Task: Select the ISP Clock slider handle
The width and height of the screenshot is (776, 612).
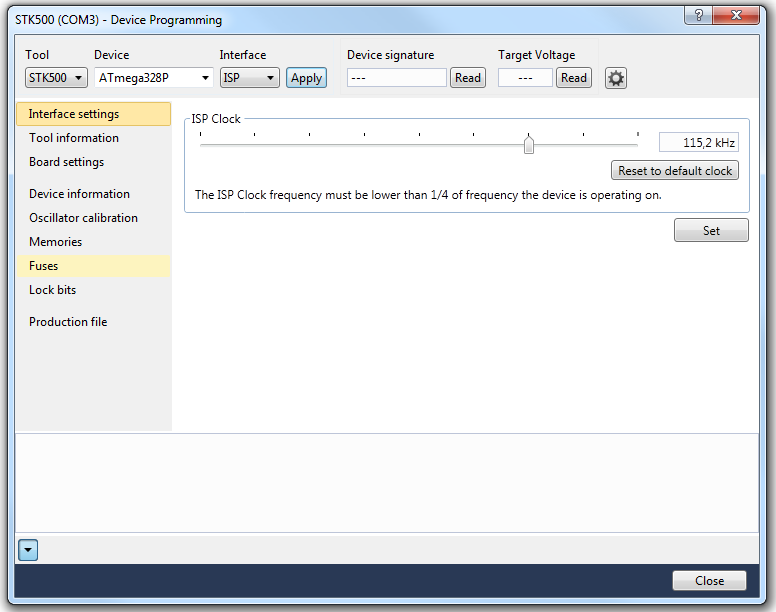Action: 529,146
